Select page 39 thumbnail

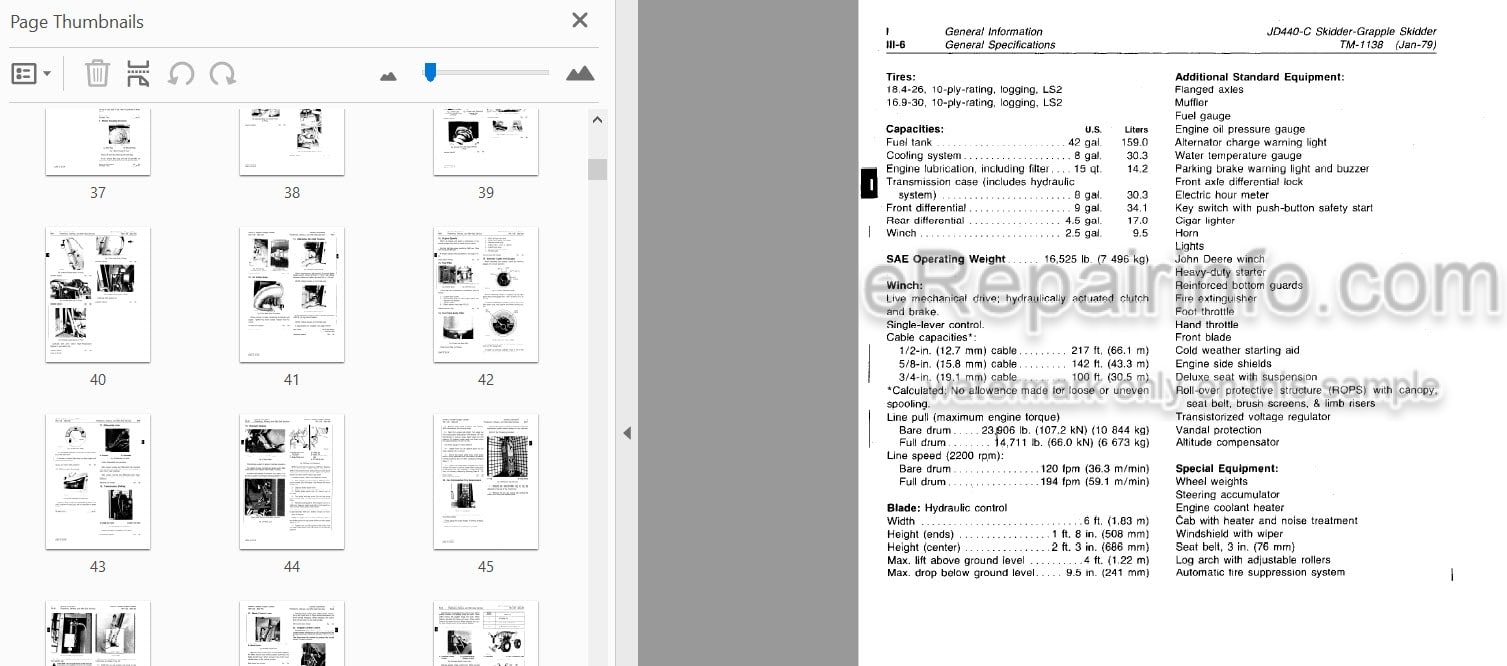[x=486, y=142]
